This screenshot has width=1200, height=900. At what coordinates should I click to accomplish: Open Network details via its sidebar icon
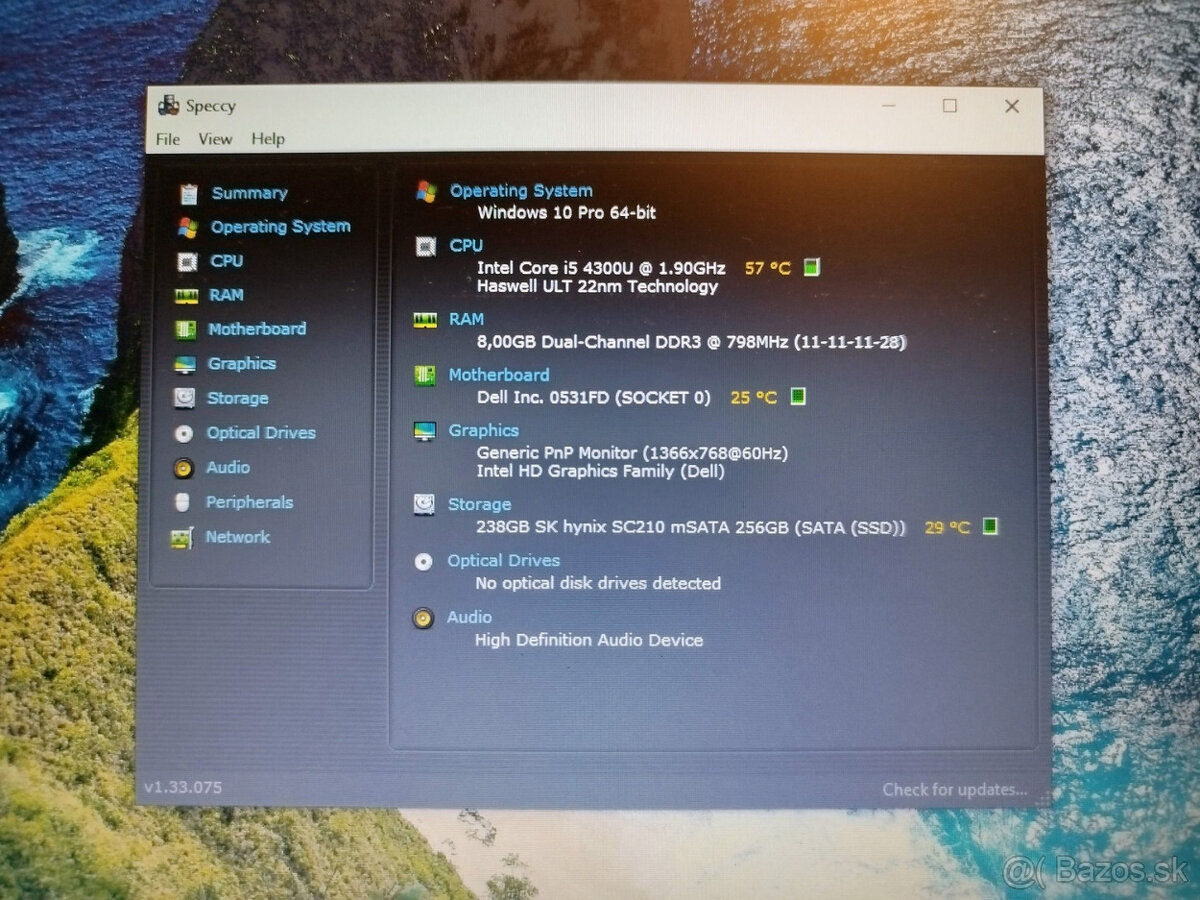point(184,537)
